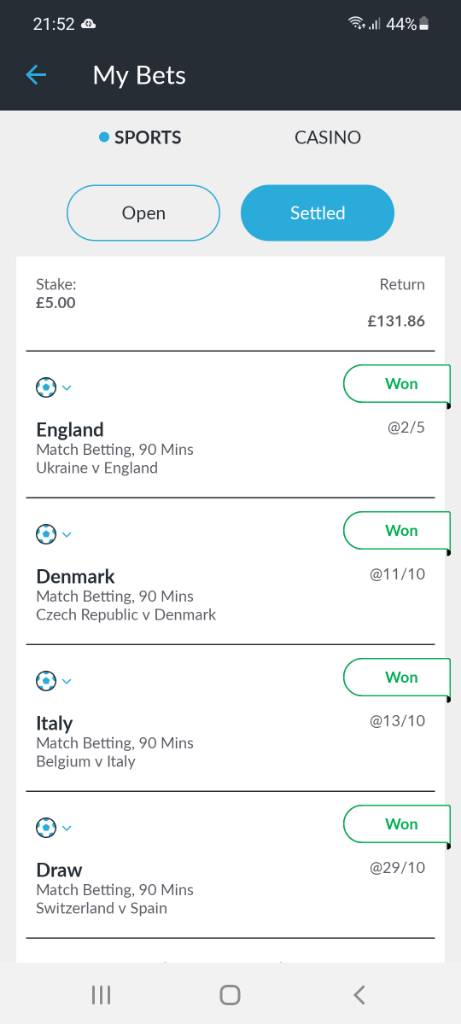Tap the Won badge for Switzerland v Spain
The image size is (461, 1024).
pyautogui.click(x=397, y=824)
